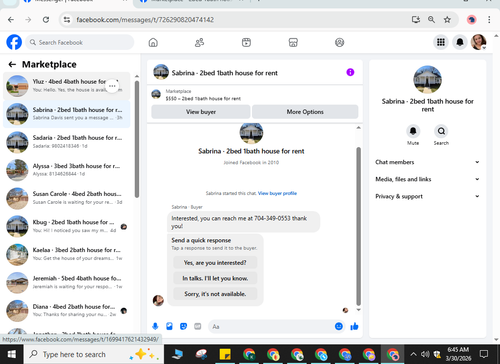Choose a GIF from the GIF icon

198,326
